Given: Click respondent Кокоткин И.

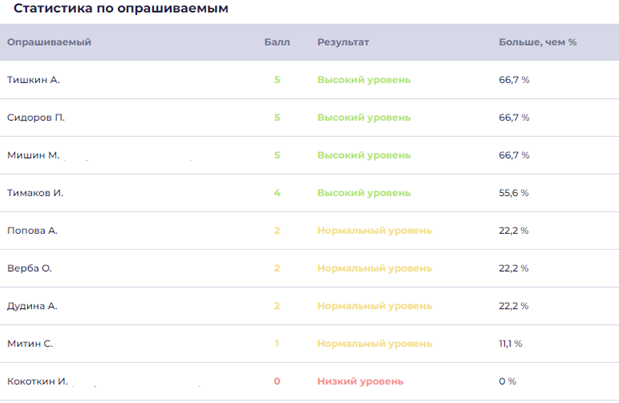Looking at the screenshot, I should click(x=37, y=381).
